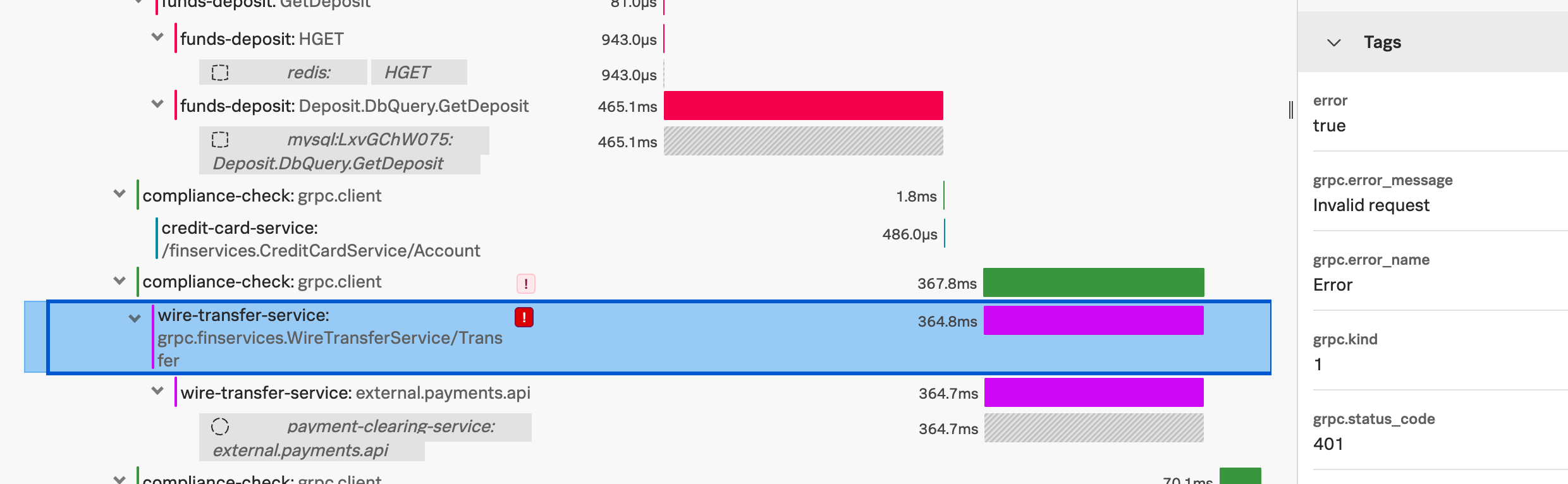Click the red 465.1ms GetDeposit duration bar
Image resolution: width=1568 pixels, height=484 pixels.
pos(803,106)
